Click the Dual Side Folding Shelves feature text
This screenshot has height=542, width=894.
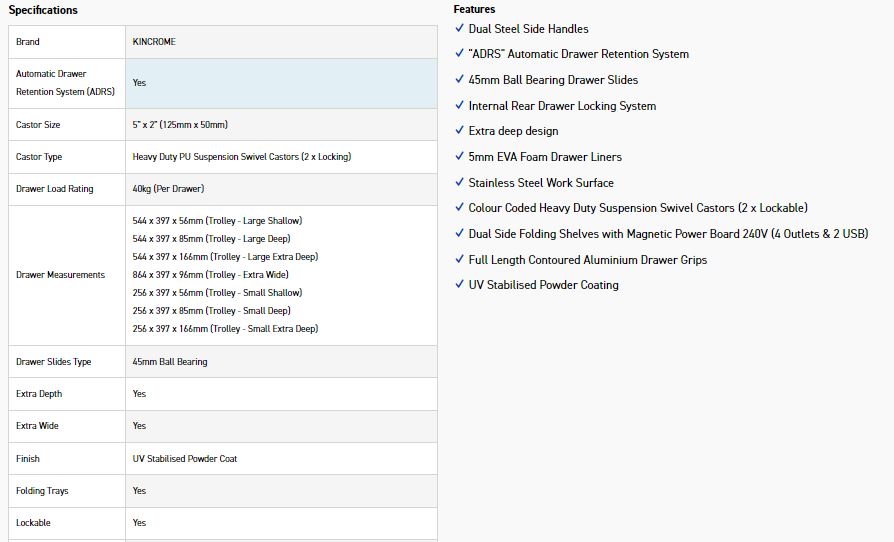click(668, 234)
